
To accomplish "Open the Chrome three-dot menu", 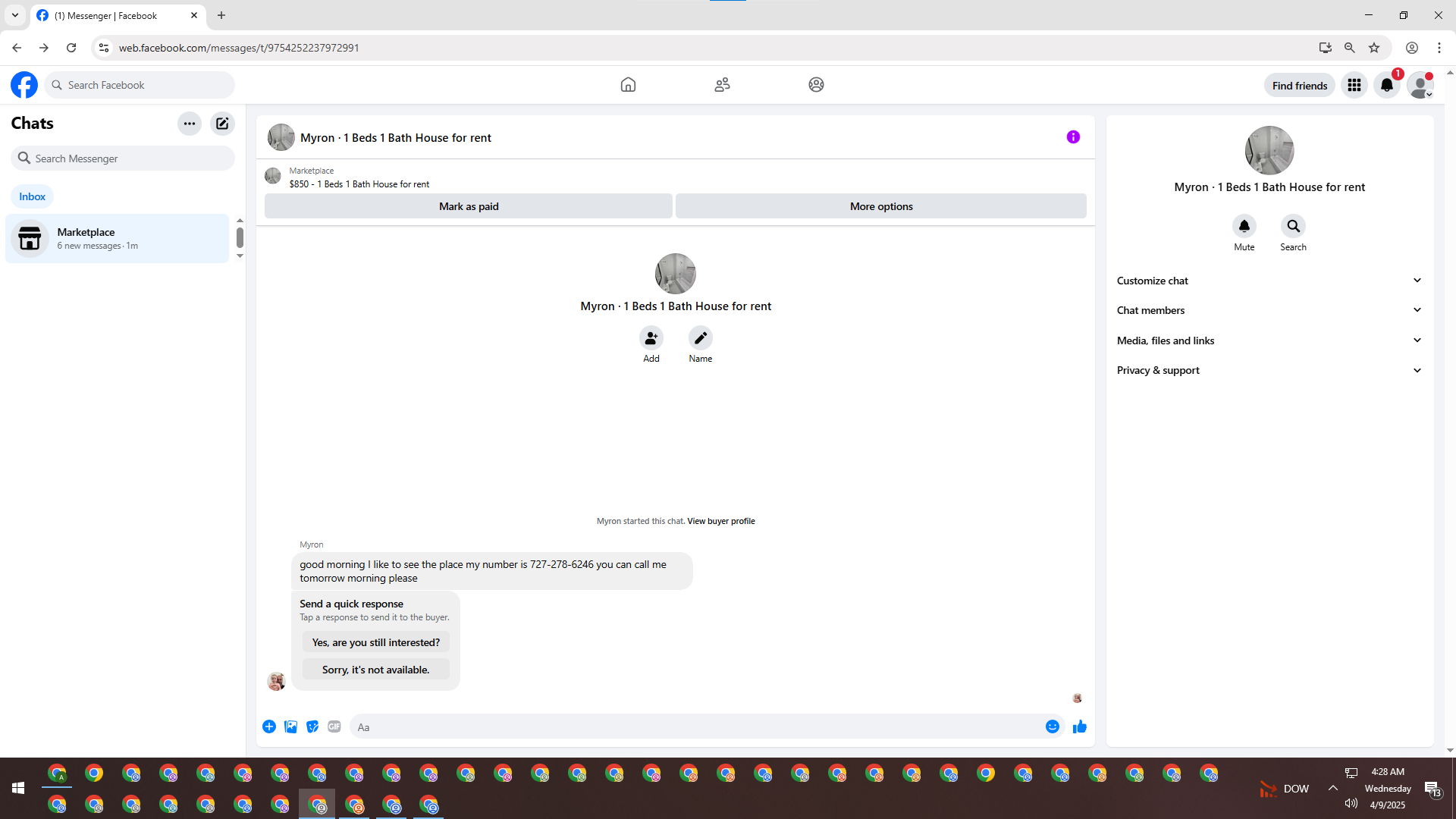I will (x=1439, y=48).
